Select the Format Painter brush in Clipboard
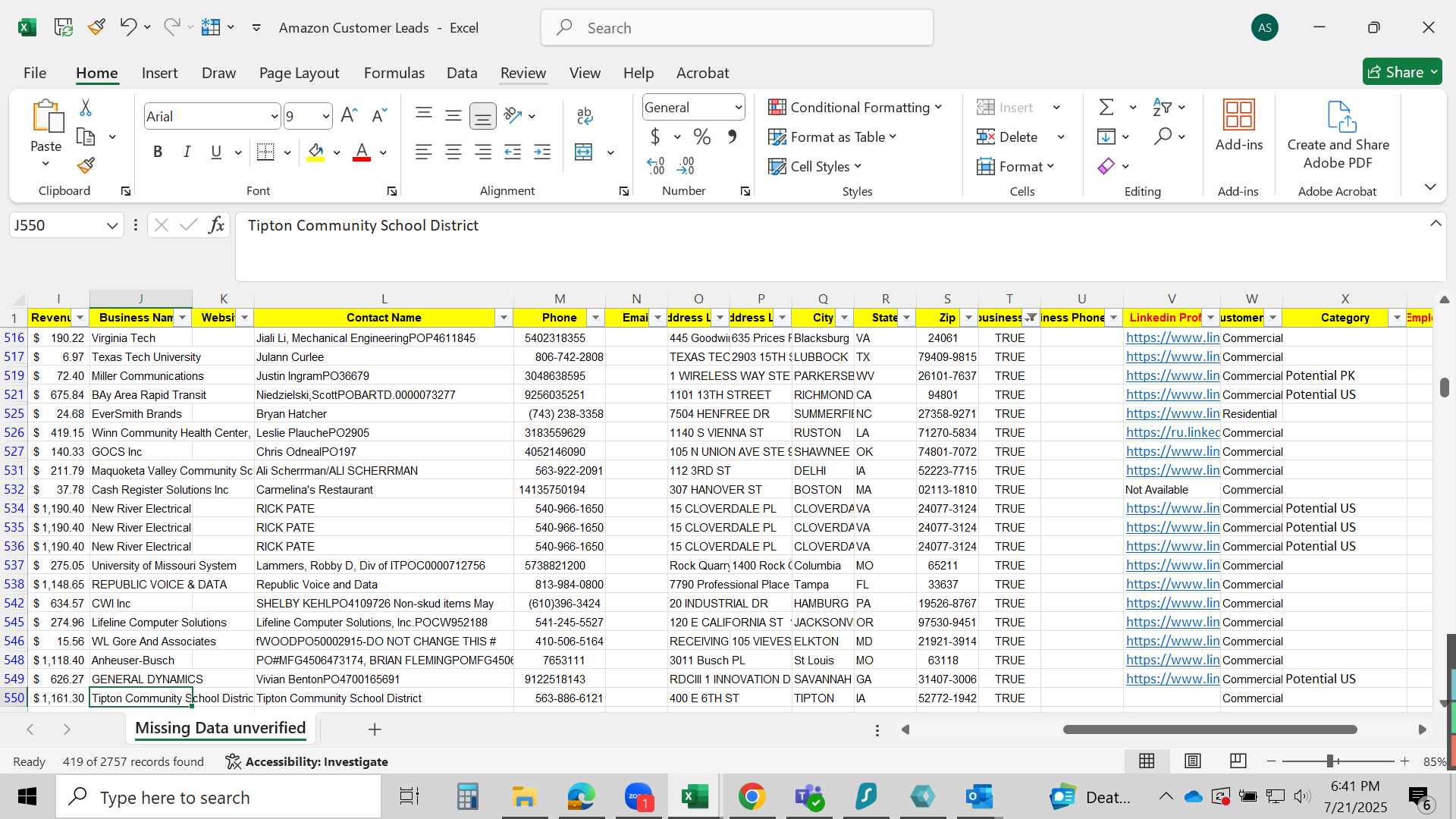Screen dimensions: 1456x819 [86, 165]
